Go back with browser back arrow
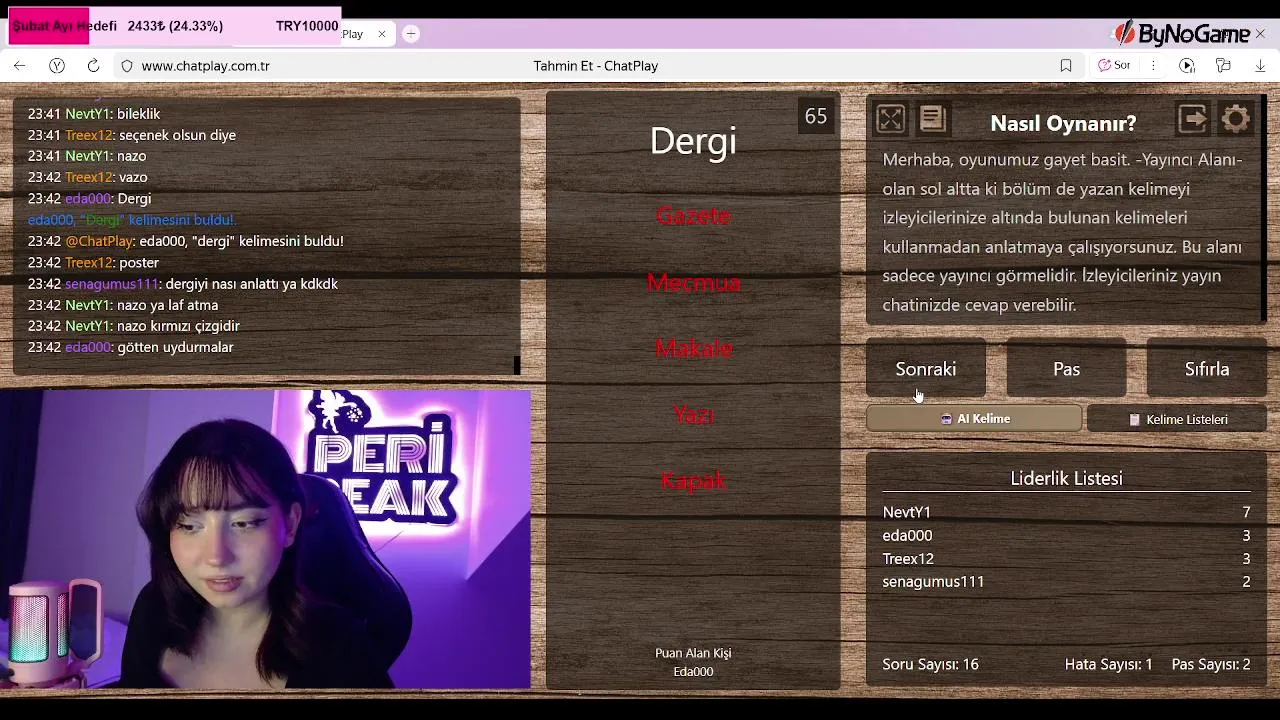1280x720 pixels. click(x=20, y=66)
